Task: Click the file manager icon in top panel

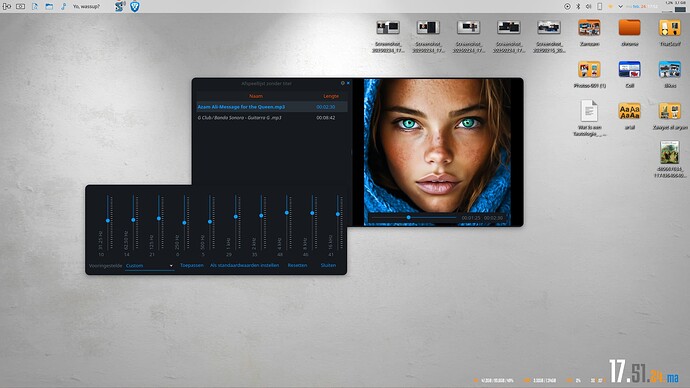Action: click(x=49, y=6)
